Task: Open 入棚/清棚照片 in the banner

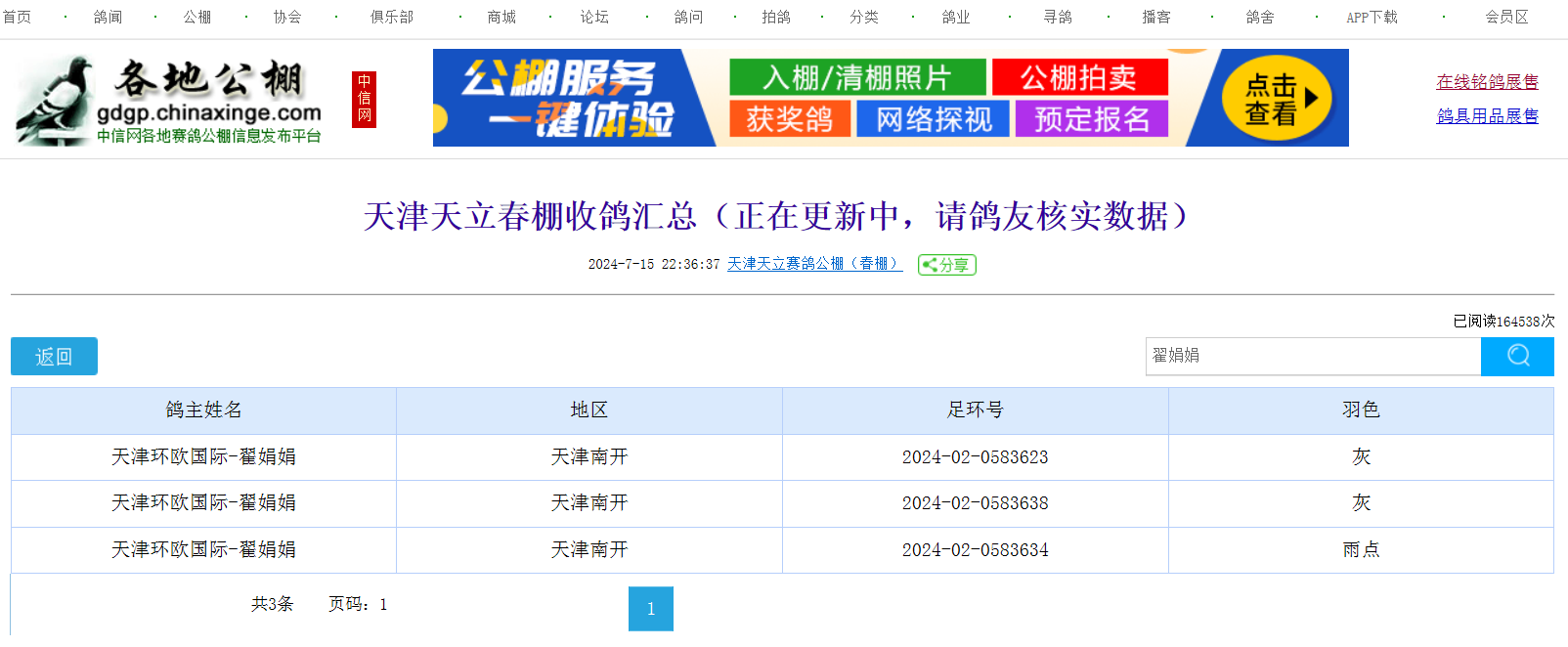Action: pos(856,77)
